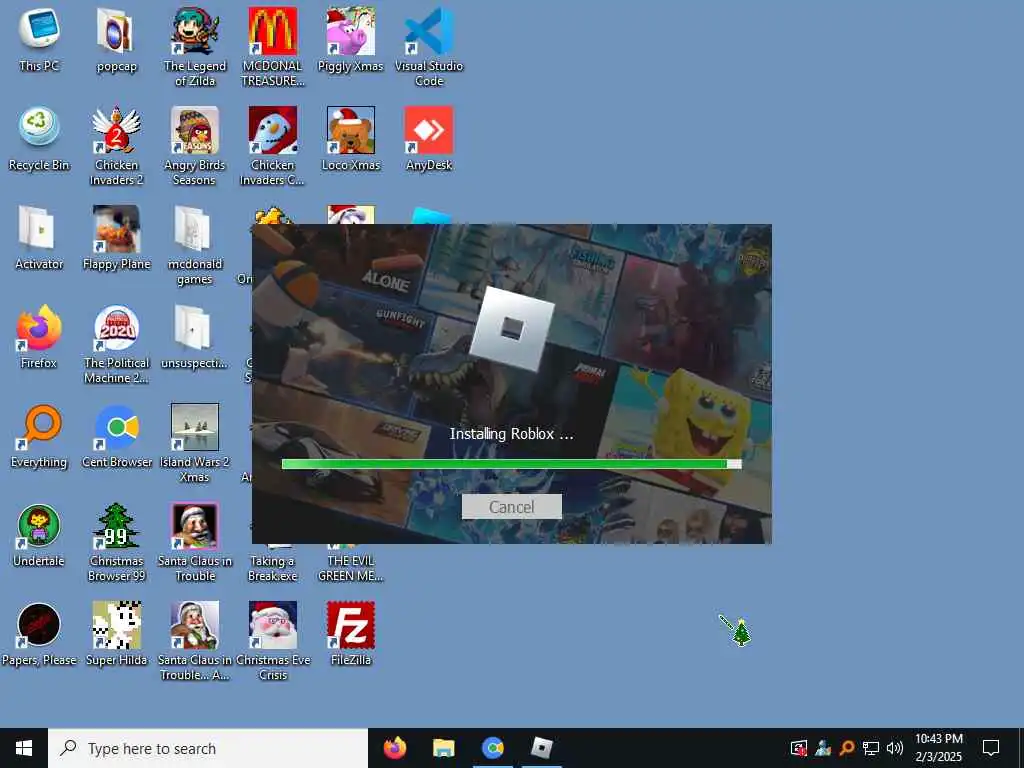The width and height of the screenshot is (1024, 768).
Task: Select the AnyDesk shortcut
Action: tap(429, 138)
